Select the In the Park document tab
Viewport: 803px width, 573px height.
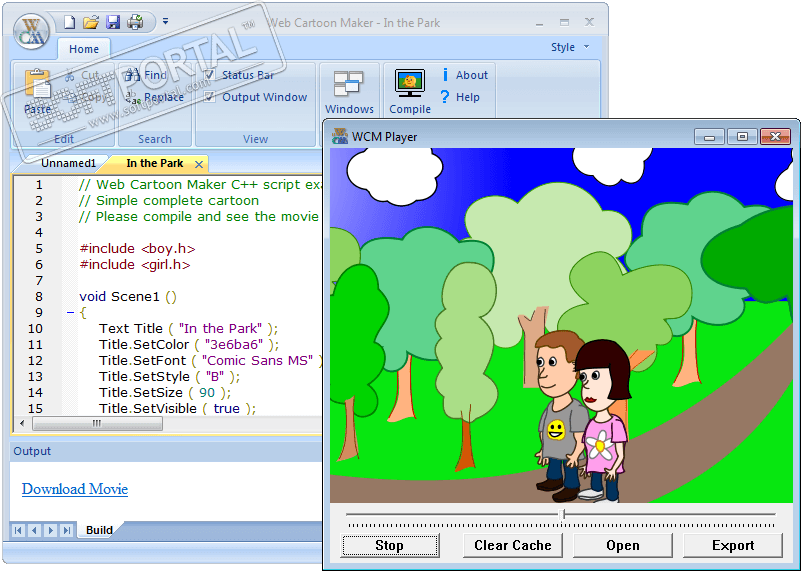coord(155,163)
